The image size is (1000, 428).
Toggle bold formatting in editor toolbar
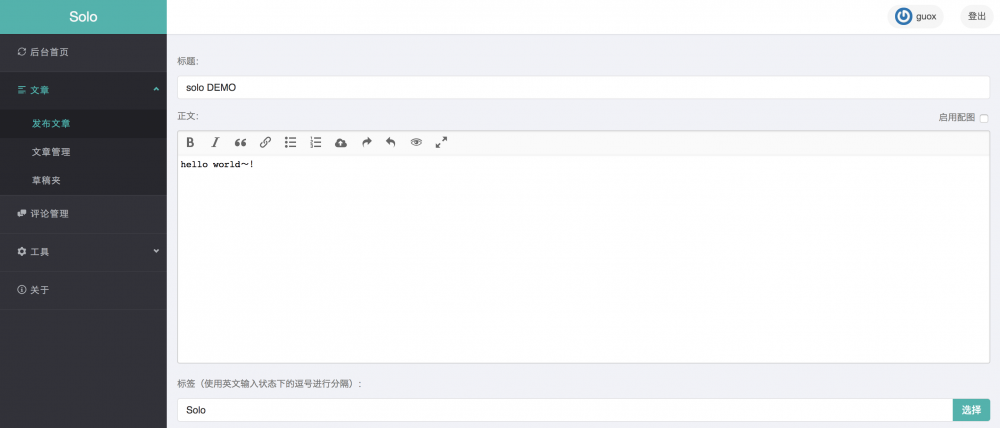[x=190, y=142]
